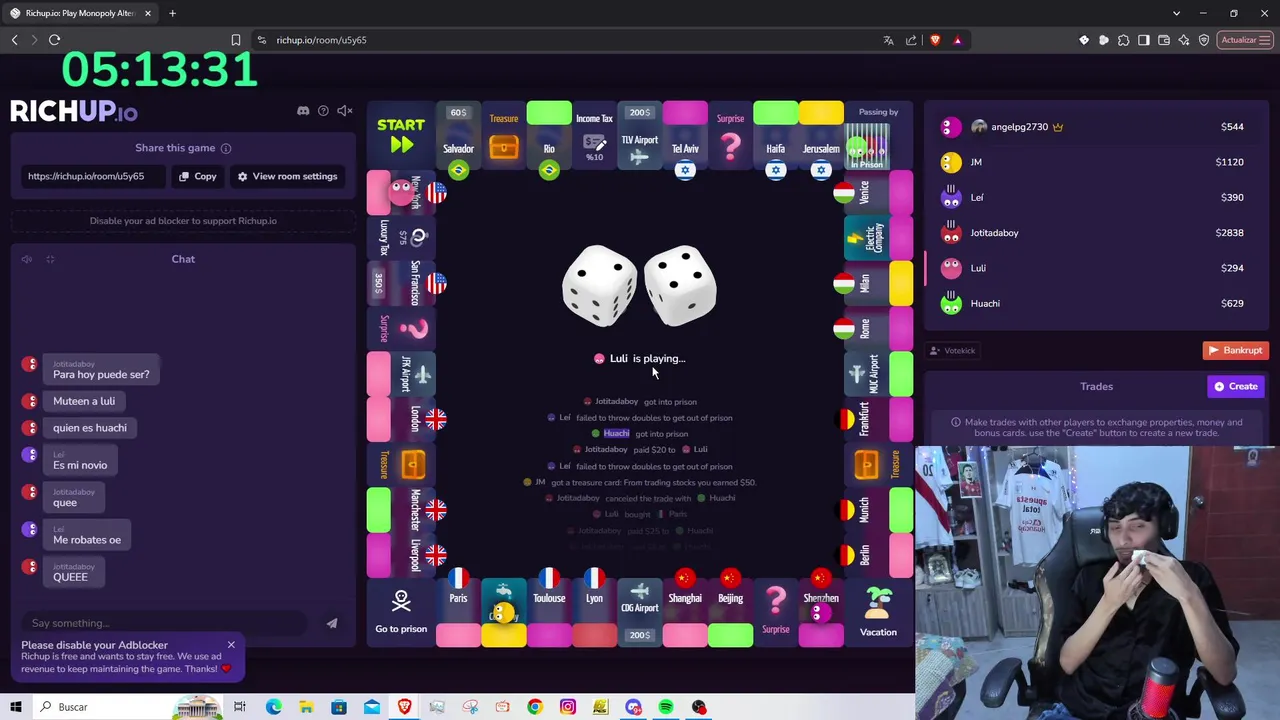Click the START corner tile

pos(401,135)
